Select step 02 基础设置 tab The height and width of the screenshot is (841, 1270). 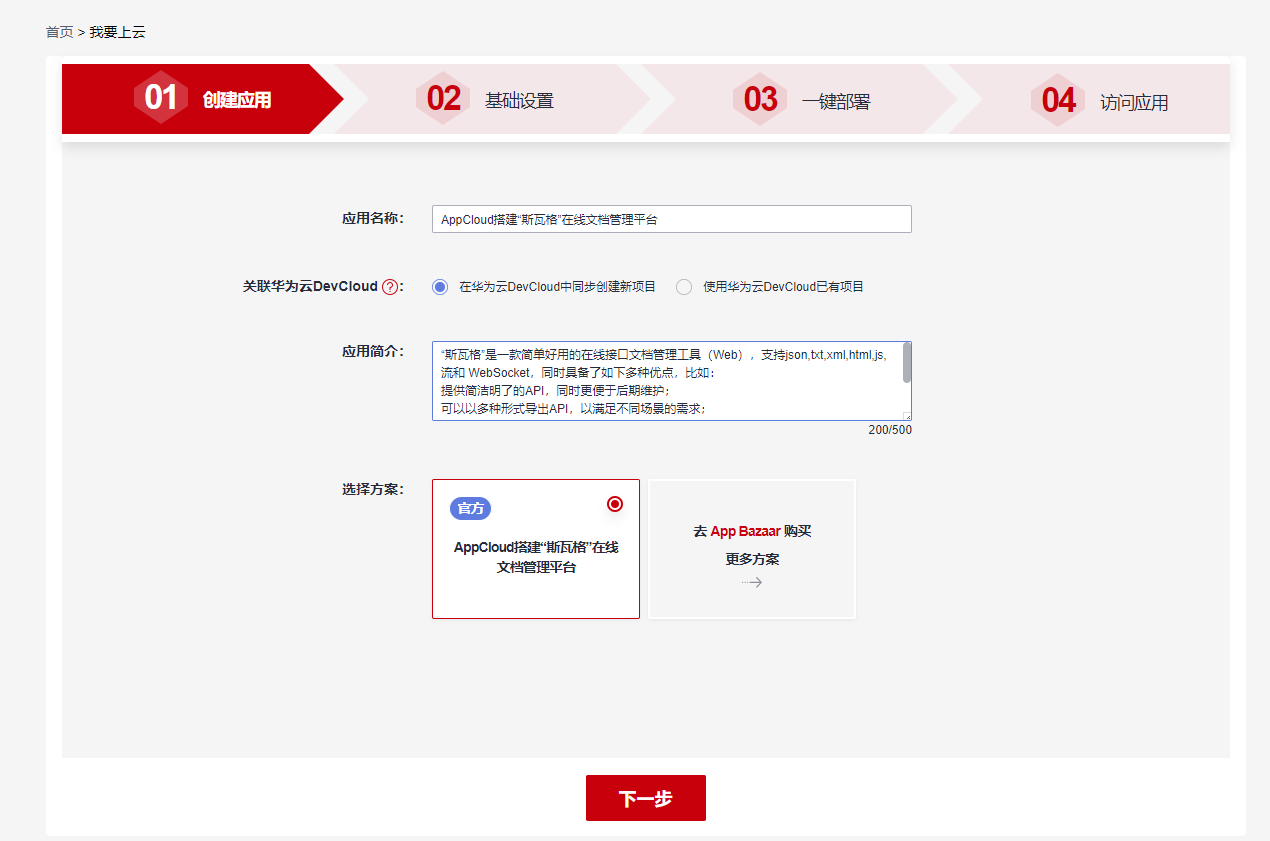(x=490, y=99)
